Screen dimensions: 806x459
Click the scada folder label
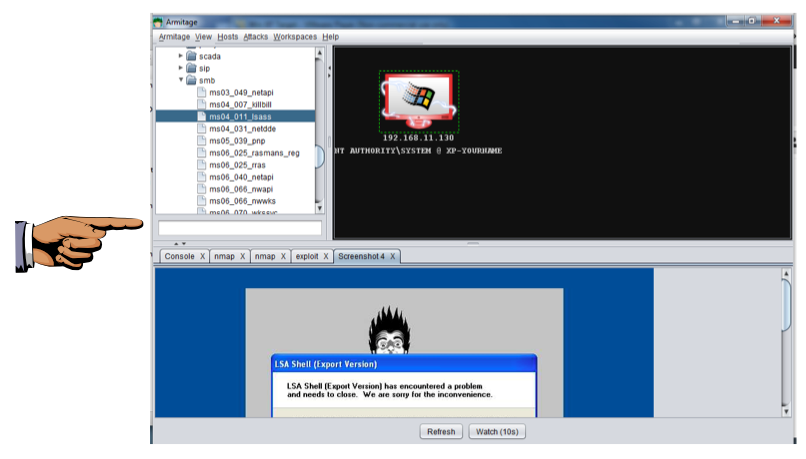pyautogui.click(x=210, y=56)
